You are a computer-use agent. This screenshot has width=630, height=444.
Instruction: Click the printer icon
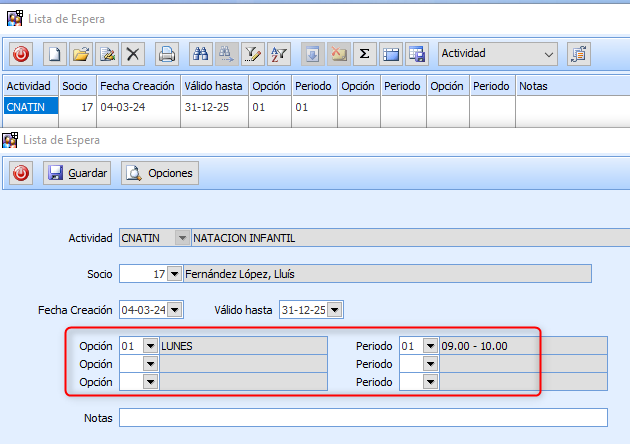pyautogui.click(x=168, y=53)
